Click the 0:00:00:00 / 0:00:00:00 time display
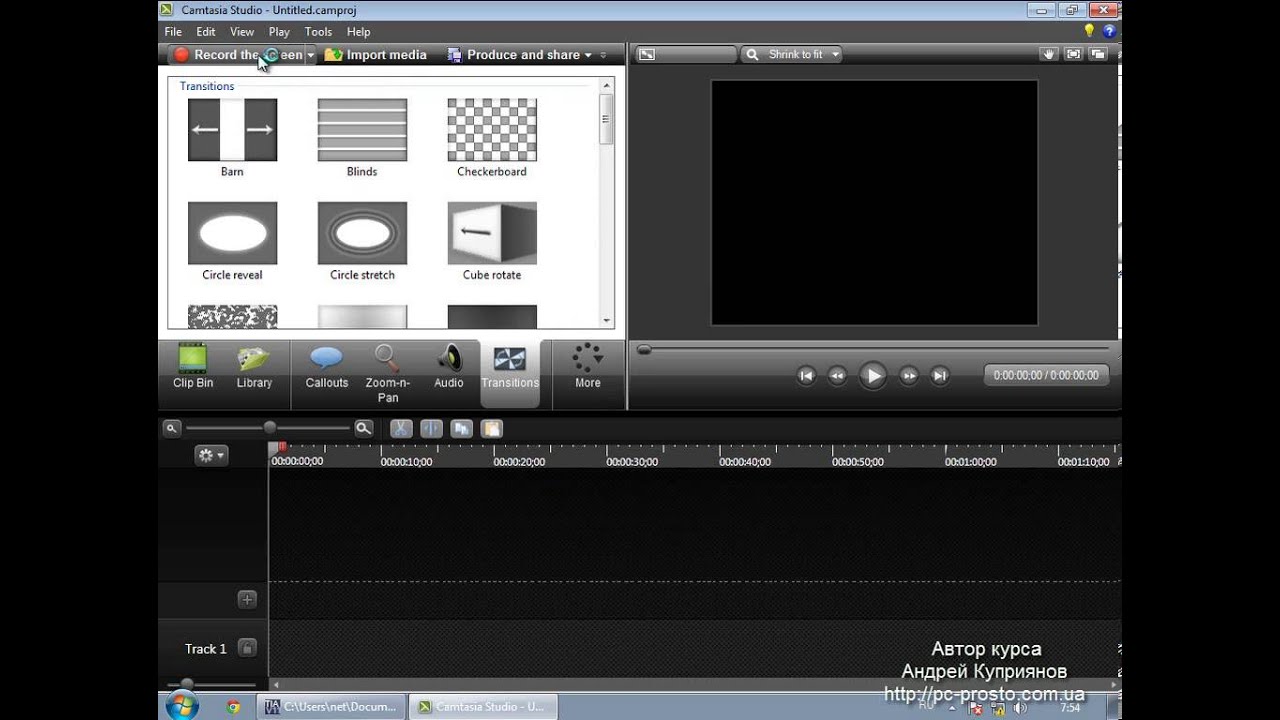 [1046, 375]
